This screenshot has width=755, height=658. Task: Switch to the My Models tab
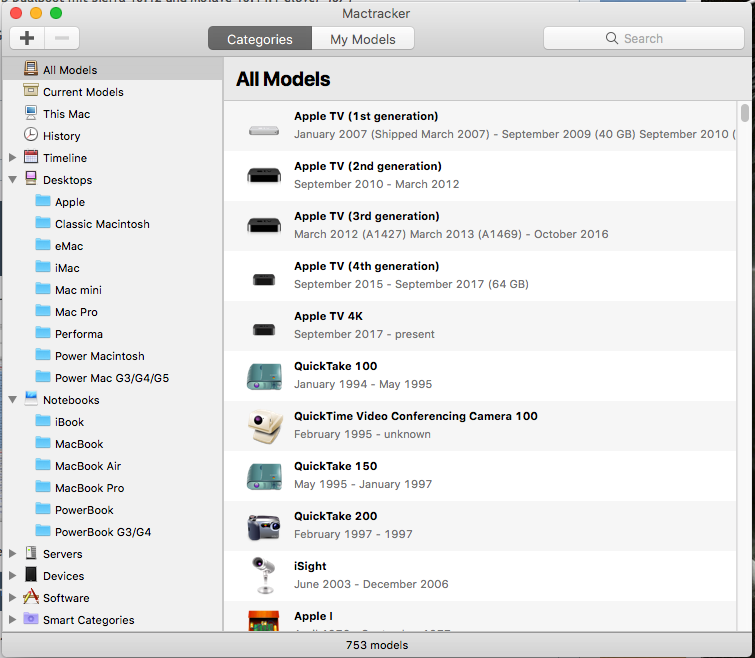pyautogui.click(x=363, y=39)
